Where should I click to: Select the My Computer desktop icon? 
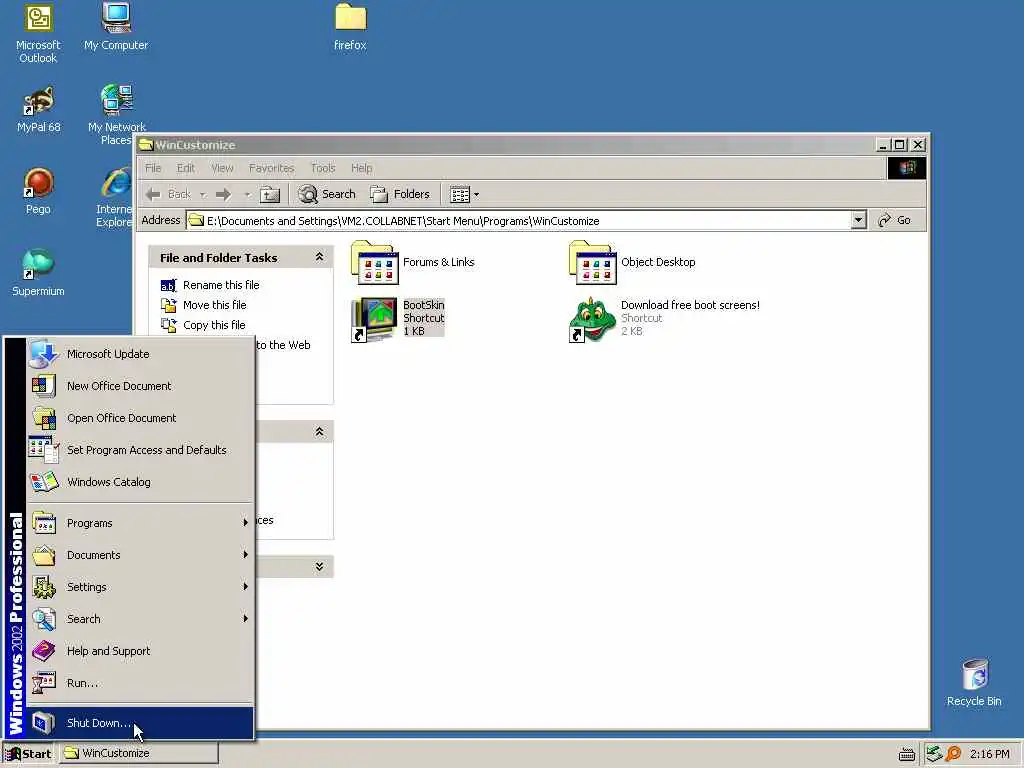pyautogui.click(x=116, y=27)
